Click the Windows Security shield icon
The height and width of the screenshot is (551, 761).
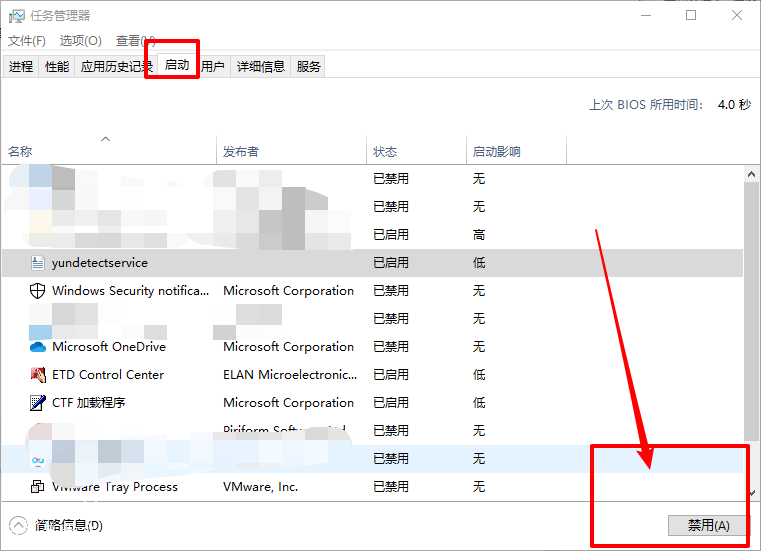pos(37,291)
